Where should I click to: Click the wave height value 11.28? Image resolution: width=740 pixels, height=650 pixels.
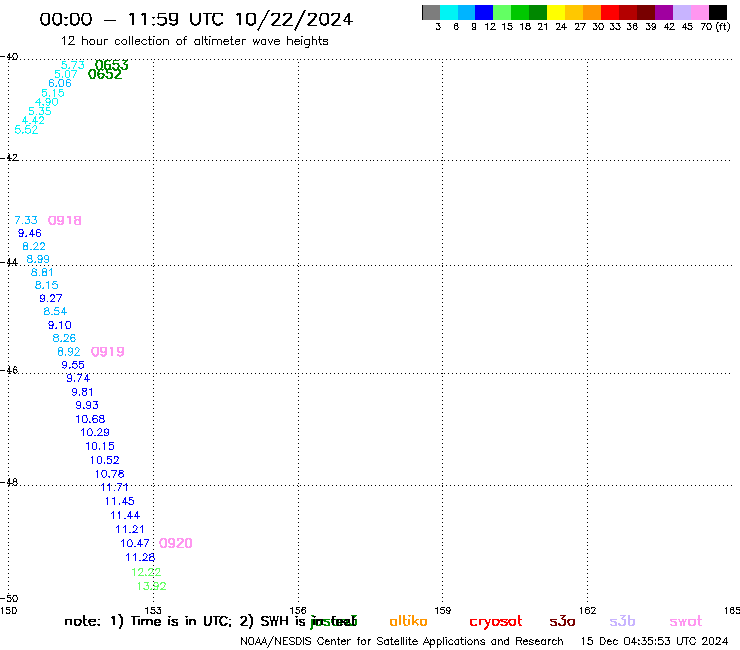click(140, 557)
